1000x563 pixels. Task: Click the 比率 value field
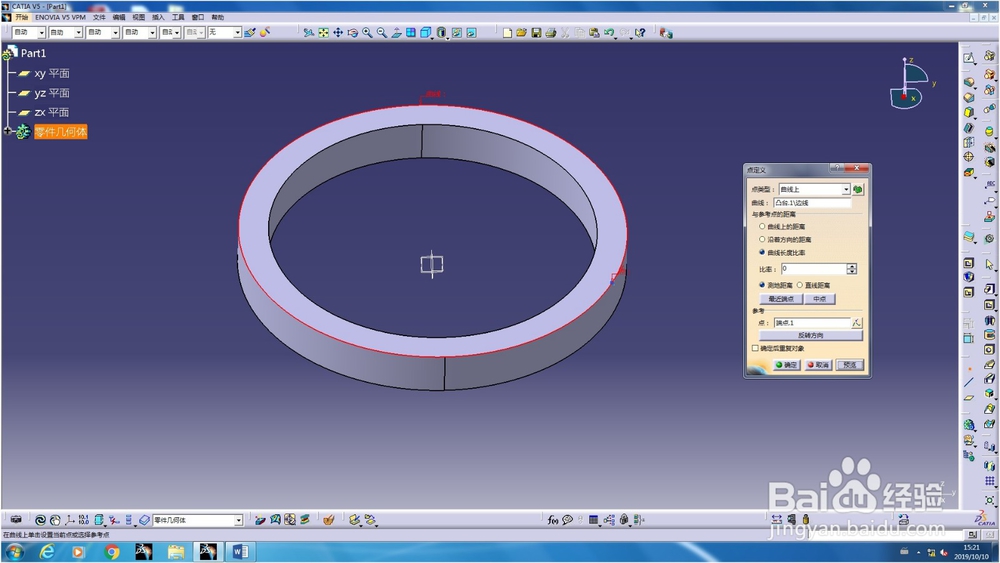[x=813, y=269]
